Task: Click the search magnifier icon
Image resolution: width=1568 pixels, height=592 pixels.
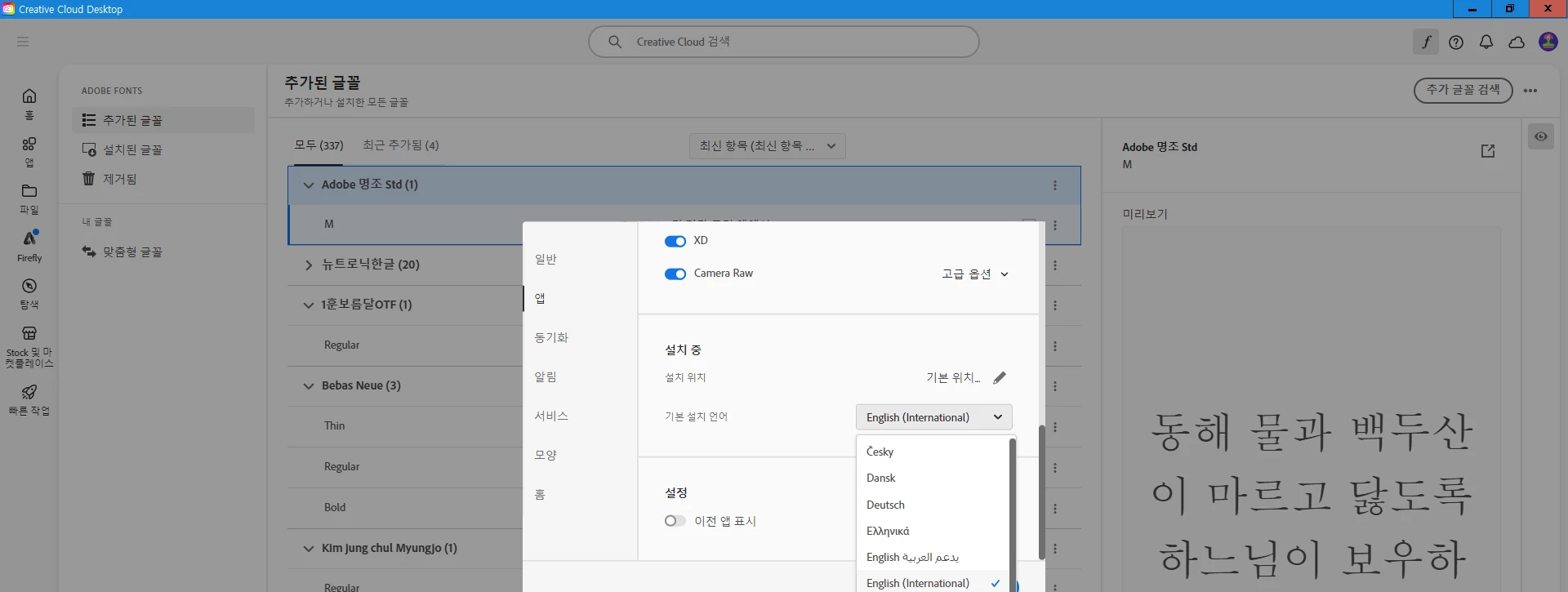Action: (x=615, y=42)
